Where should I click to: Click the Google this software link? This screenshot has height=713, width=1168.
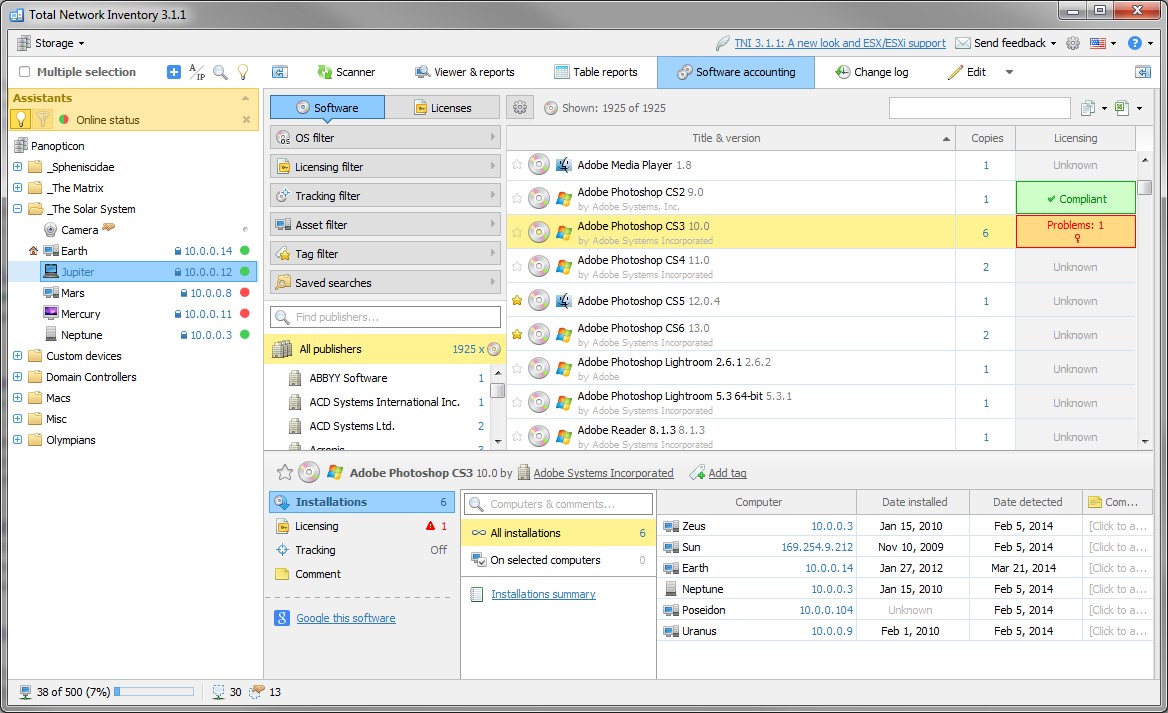point(345,618)
